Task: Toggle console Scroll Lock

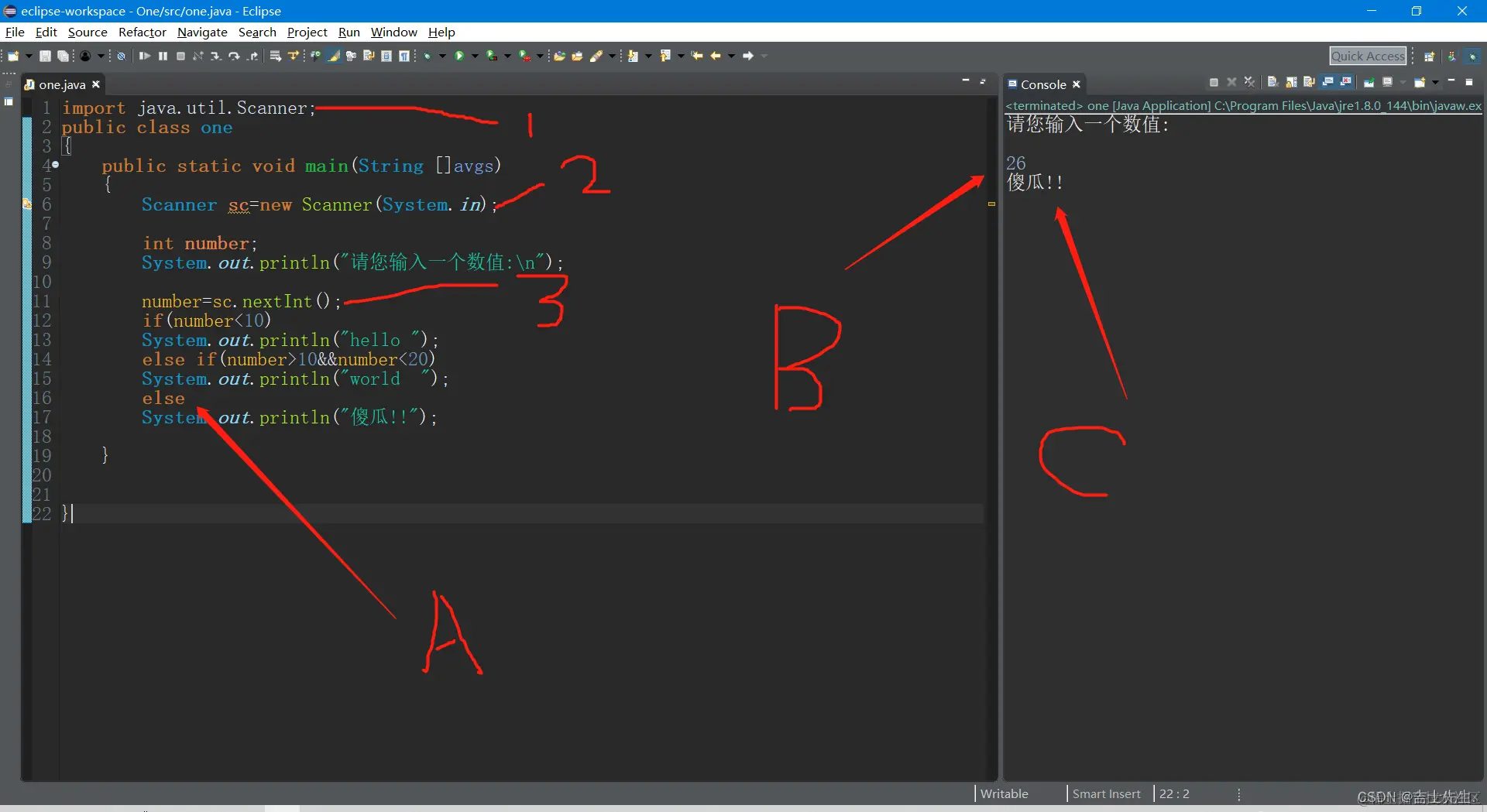Action: (x=1291, y=82)
